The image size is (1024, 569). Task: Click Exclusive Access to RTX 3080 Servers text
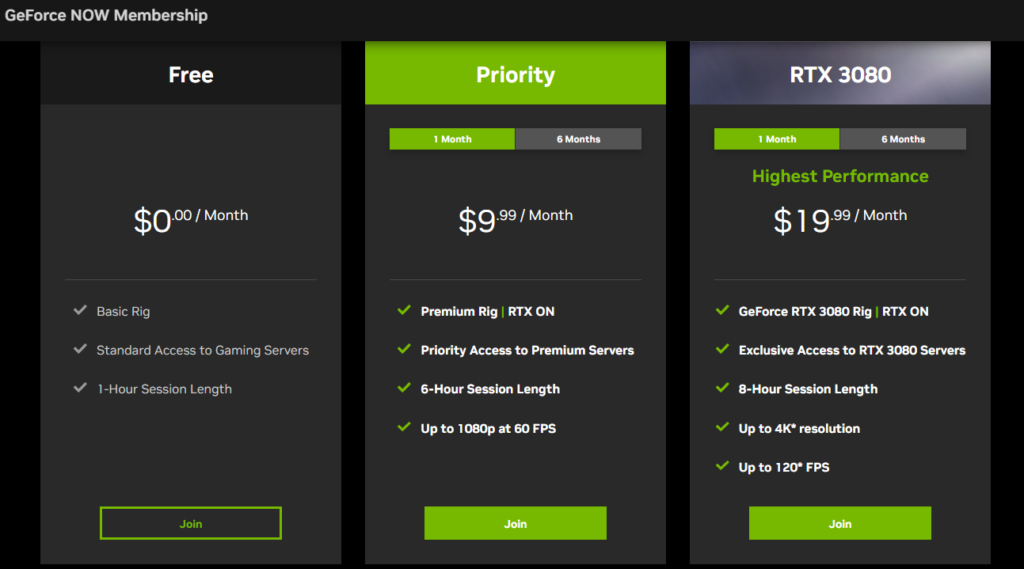point(852,350)
